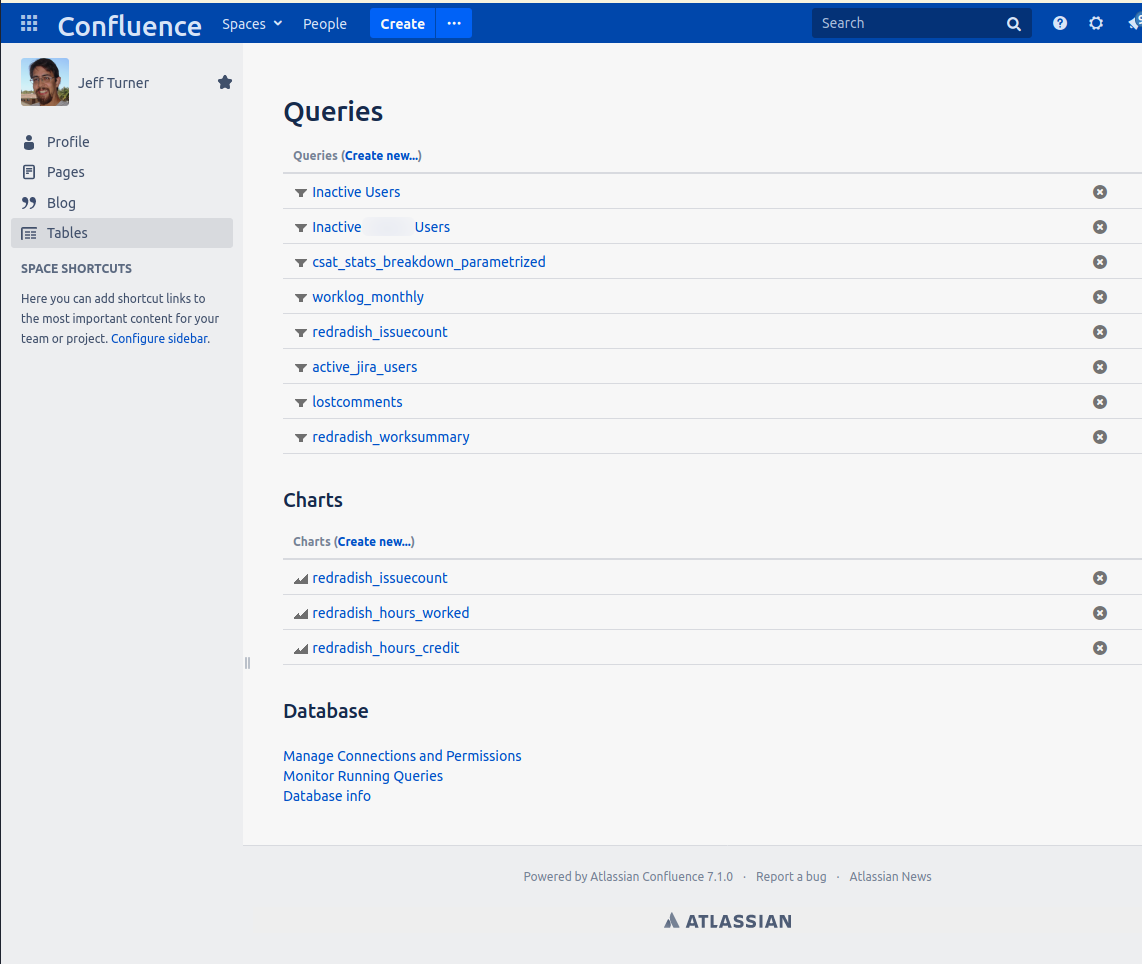1142x964 pixels.
Task: Star this space as favorite
Action: pos(225,83)
